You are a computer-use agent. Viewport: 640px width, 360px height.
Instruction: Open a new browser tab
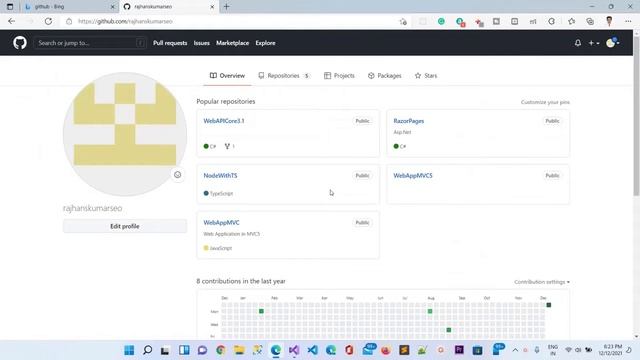coord(227,7)
